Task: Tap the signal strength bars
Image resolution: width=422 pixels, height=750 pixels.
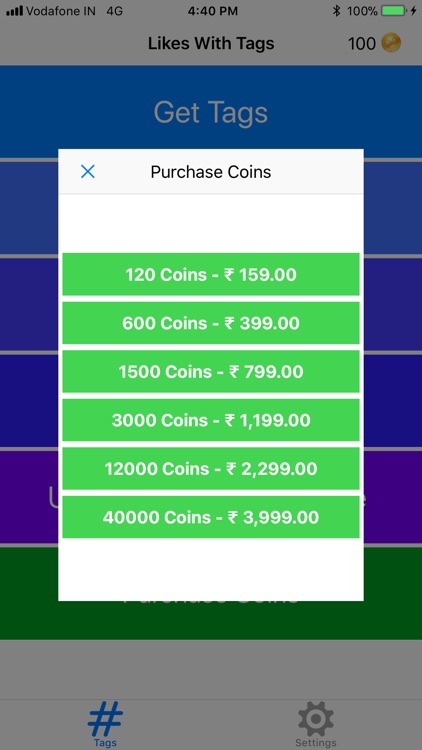Action: [14, 11]
